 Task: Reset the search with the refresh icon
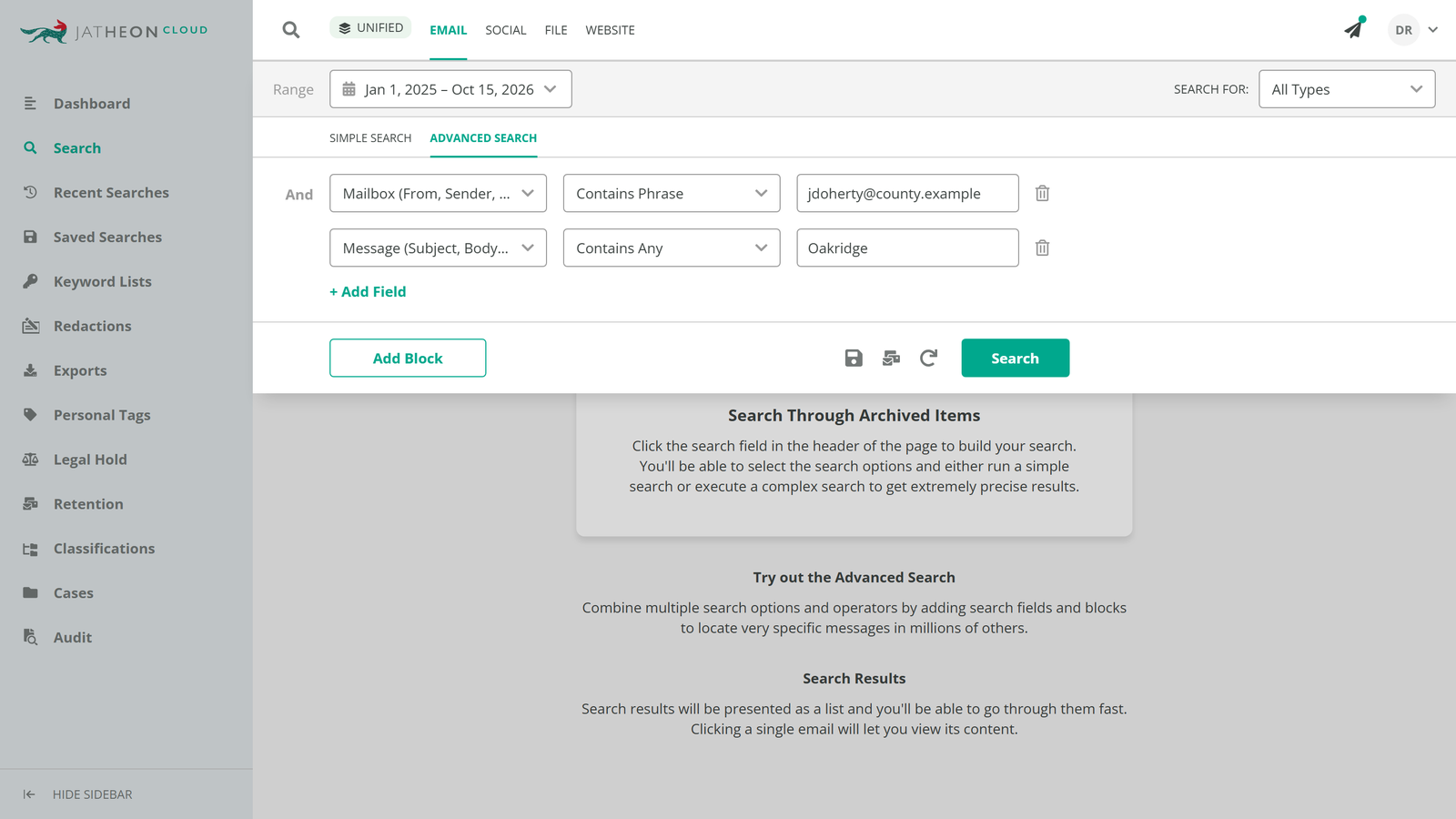click(928, 359)
